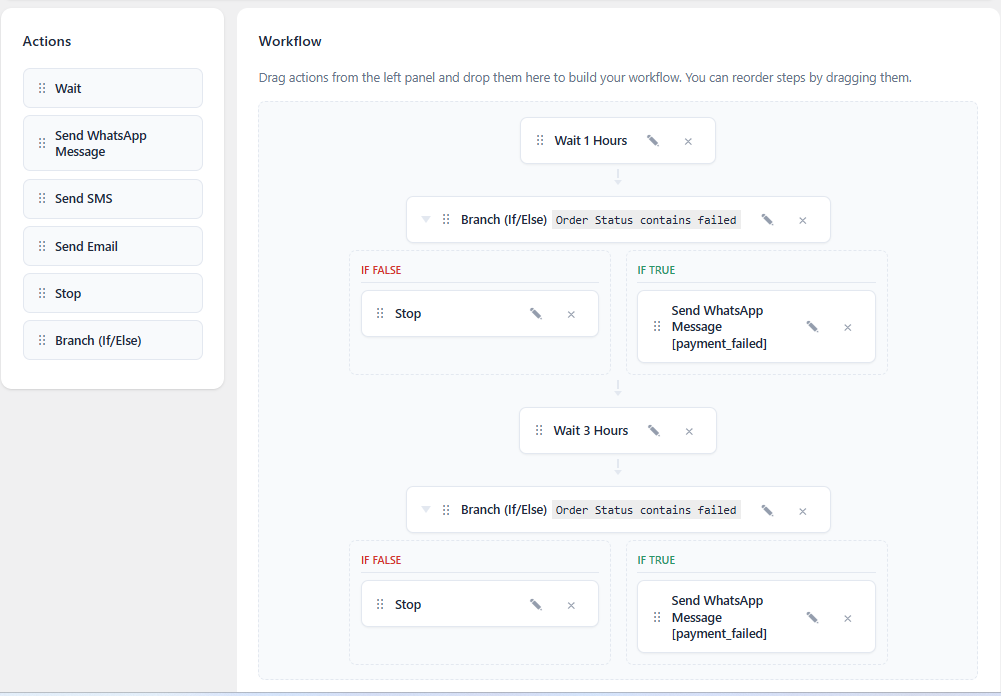Edit the first Branch condition
Viewport: 1001px width, 696px height.
tap(767, 220)
